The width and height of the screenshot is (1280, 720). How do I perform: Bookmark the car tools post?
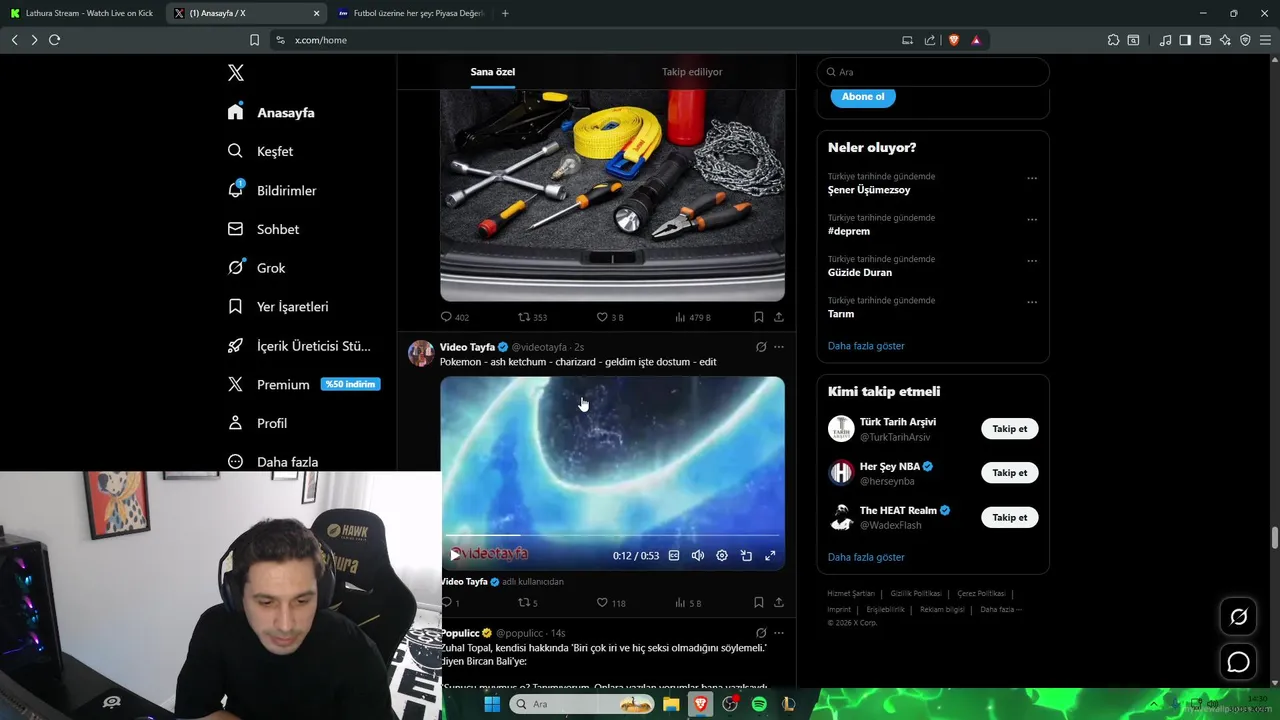(759, 317)
